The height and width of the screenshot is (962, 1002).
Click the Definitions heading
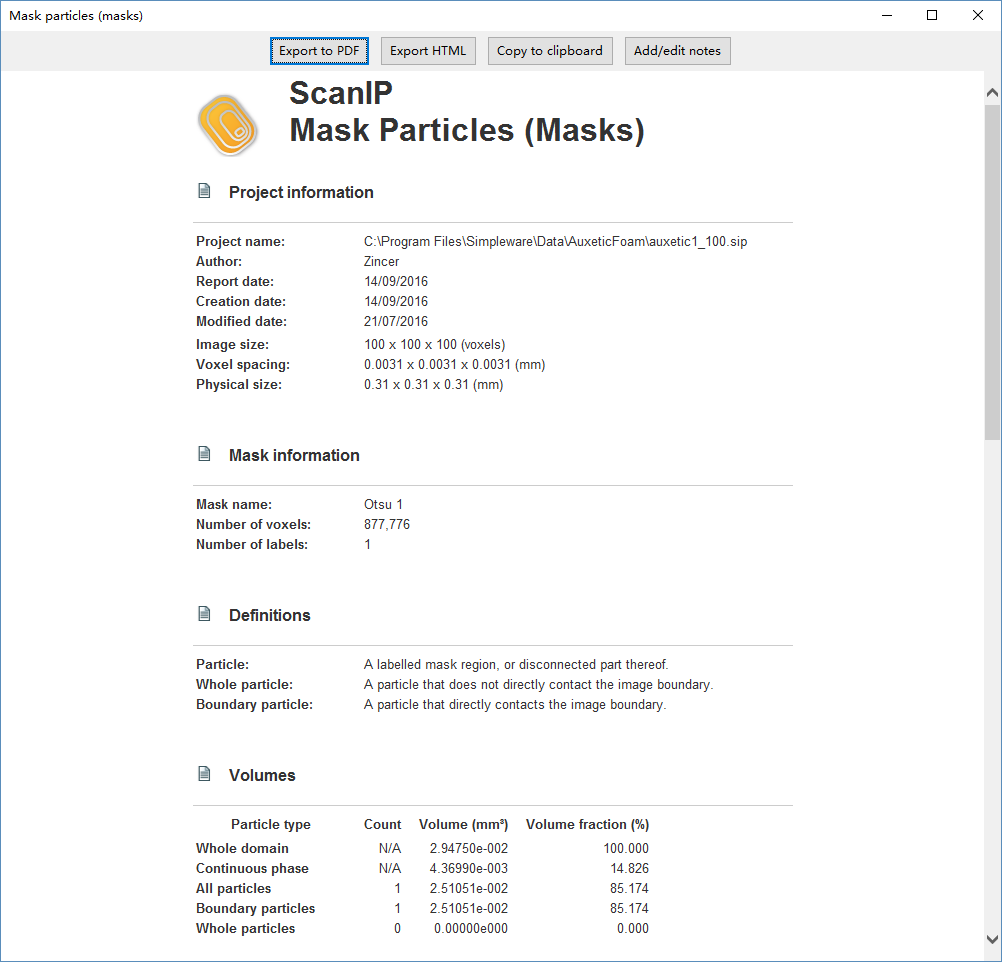click(270, 615)
